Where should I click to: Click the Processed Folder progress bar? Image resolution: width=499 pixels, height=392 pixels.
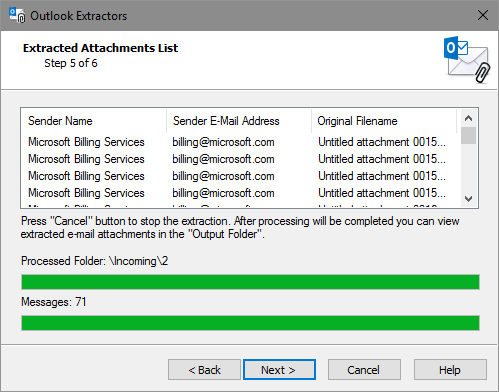pos(250,282)
